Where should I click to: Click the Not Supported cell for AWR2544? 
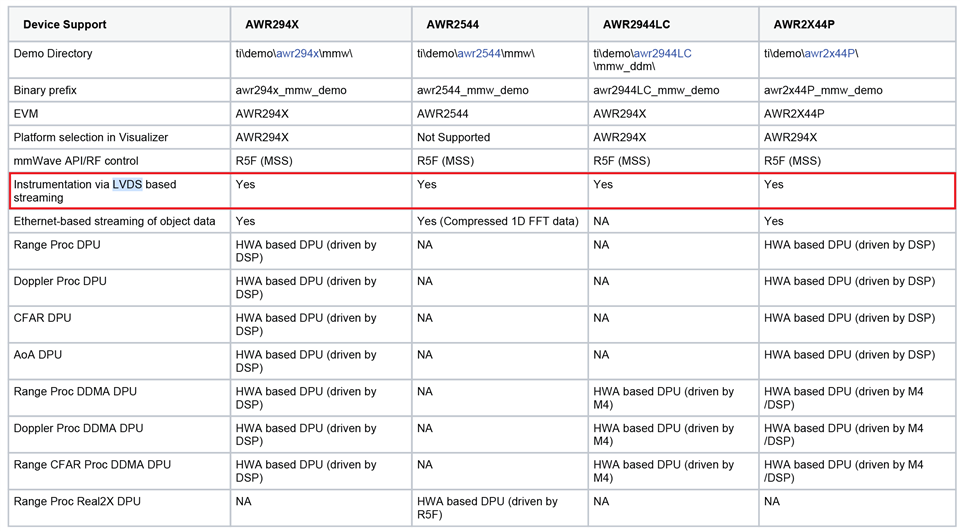[500, 137]
